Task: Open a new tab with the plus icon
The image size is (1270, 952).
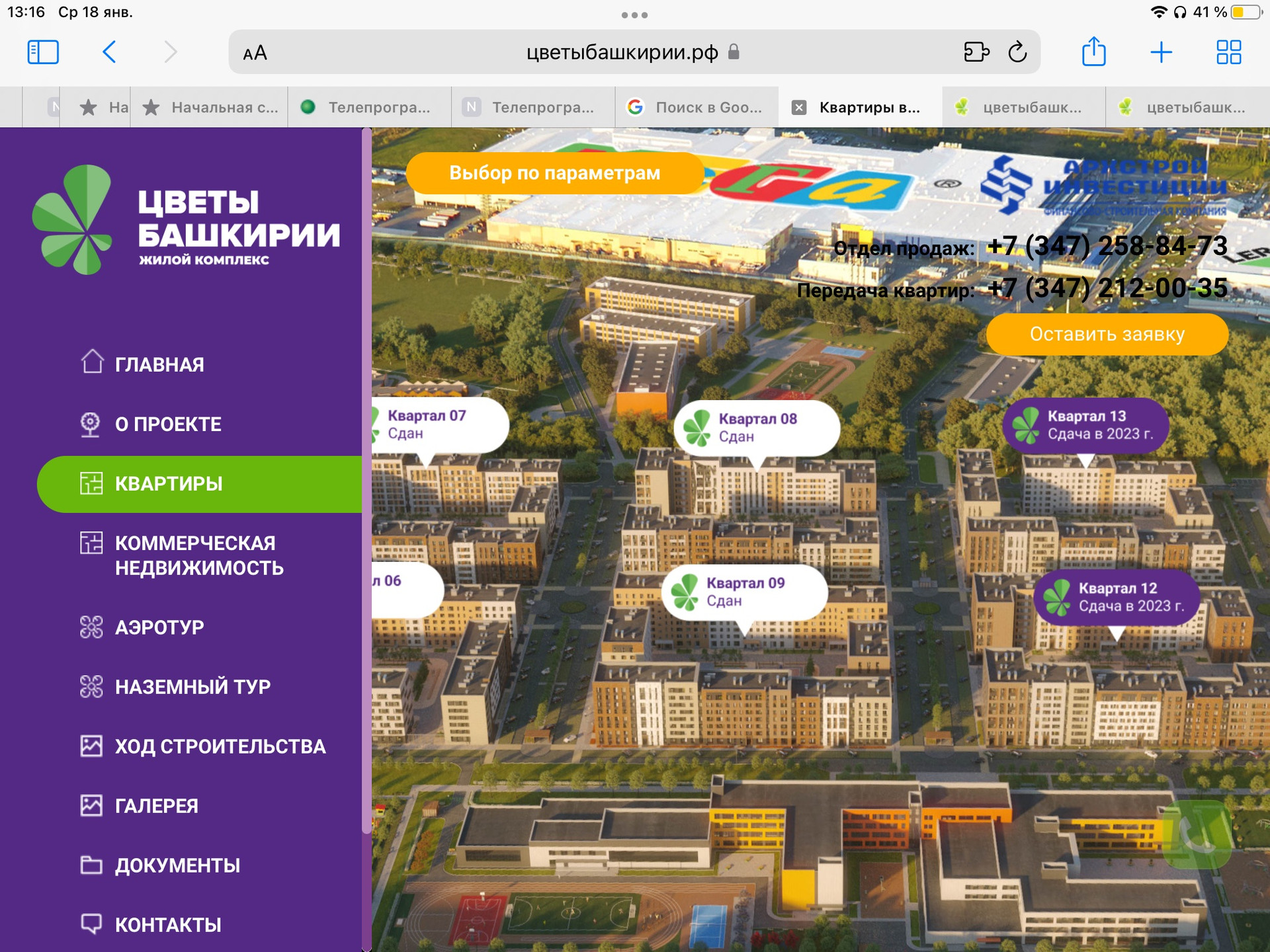Action: [1161, 52]
